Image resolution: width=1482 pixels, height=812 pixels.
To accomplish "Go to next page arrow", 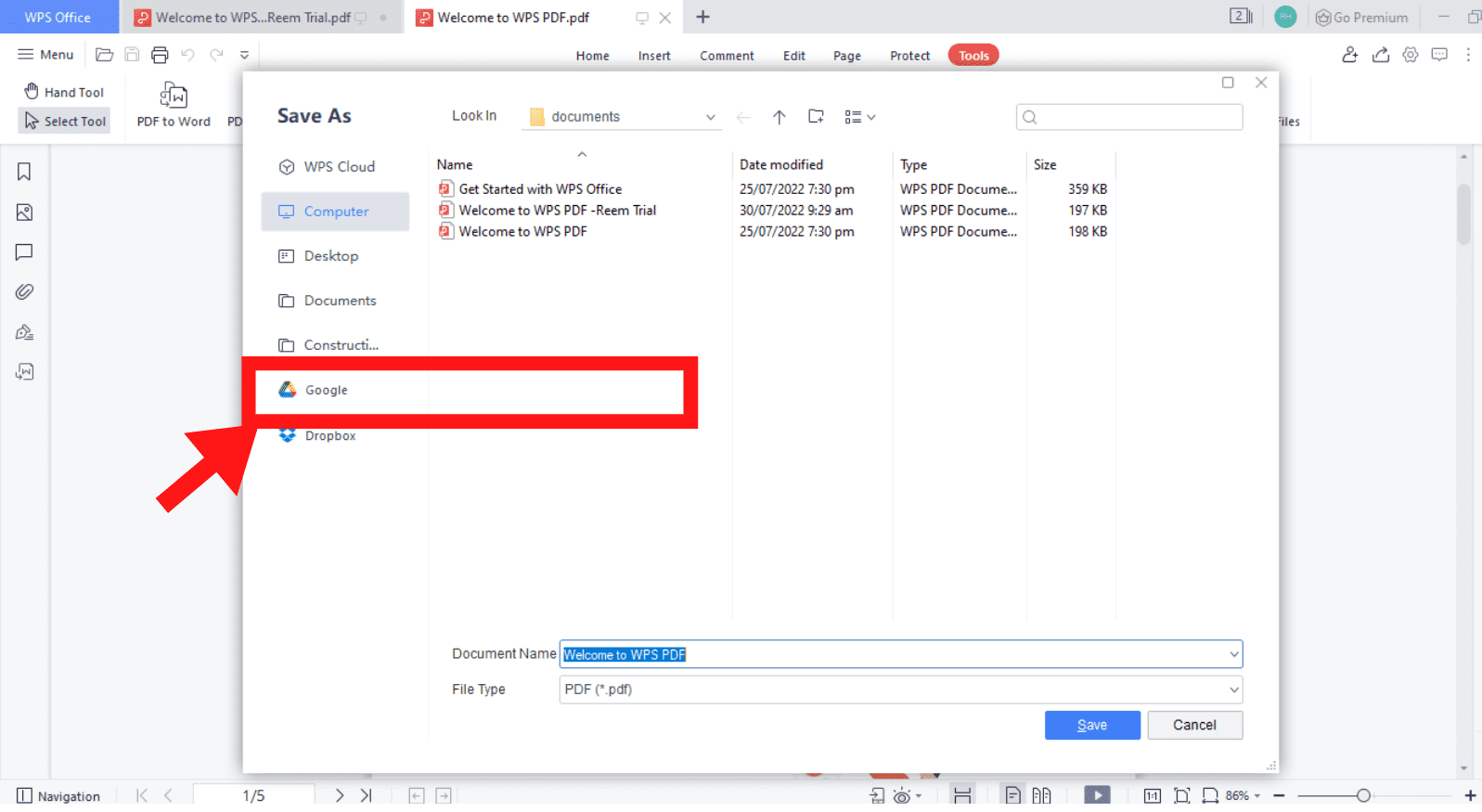I will [x=340, y=795].
